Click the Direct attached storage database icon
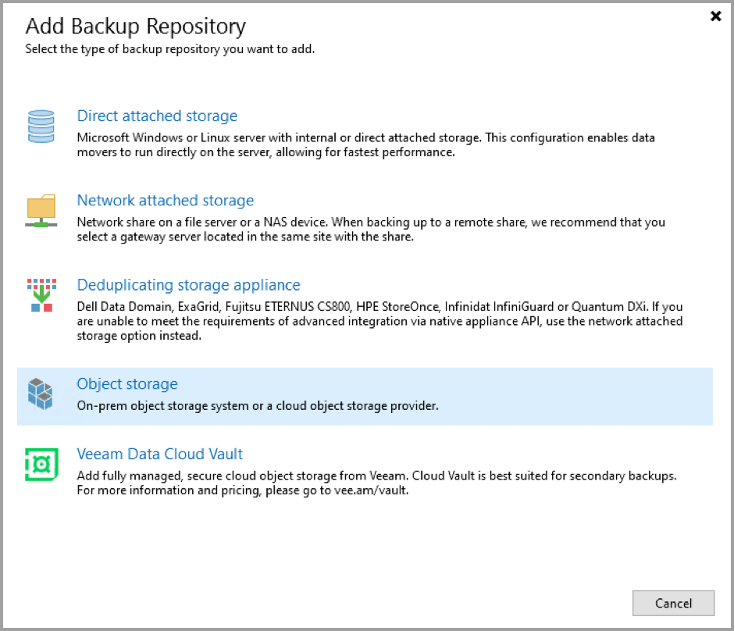Screen dimensions: 735x631 pos(41,127)
